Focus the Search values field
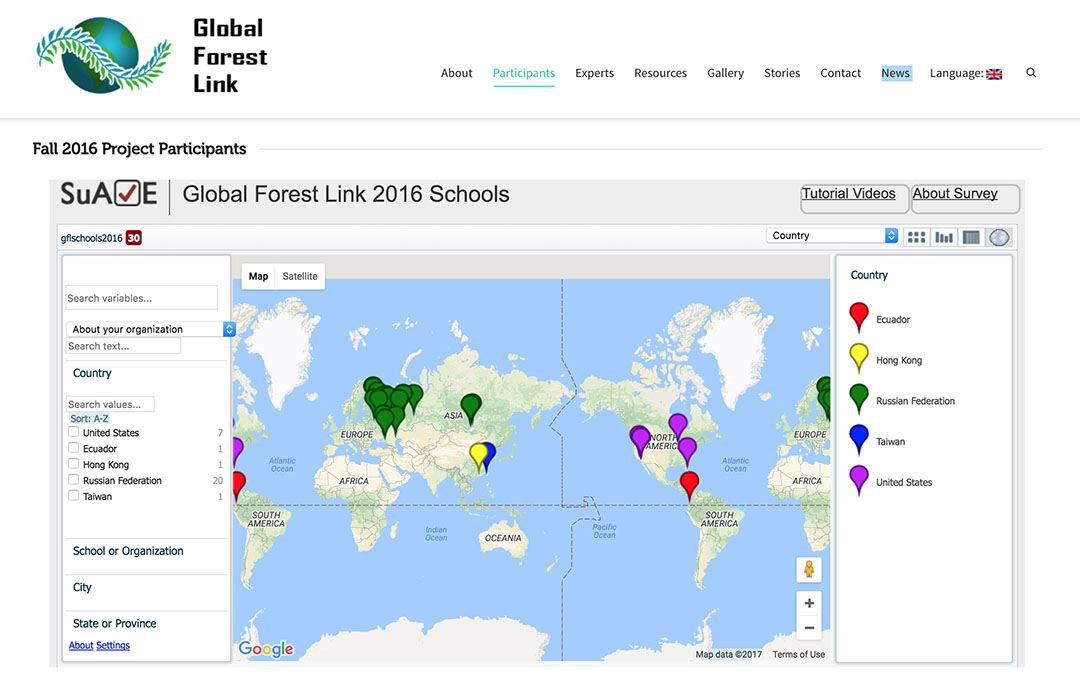 coord(110,404)
